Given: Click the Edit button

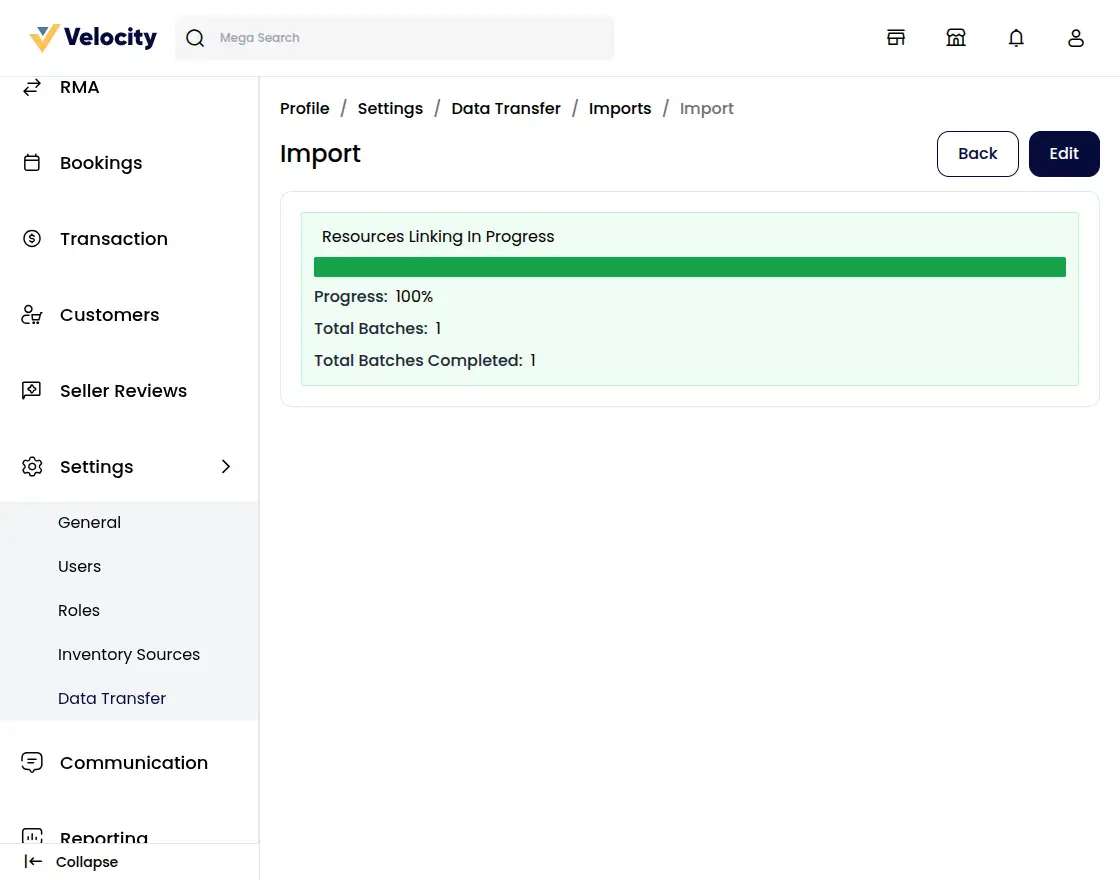Looking at the screenshot, I should (1064, 154).
